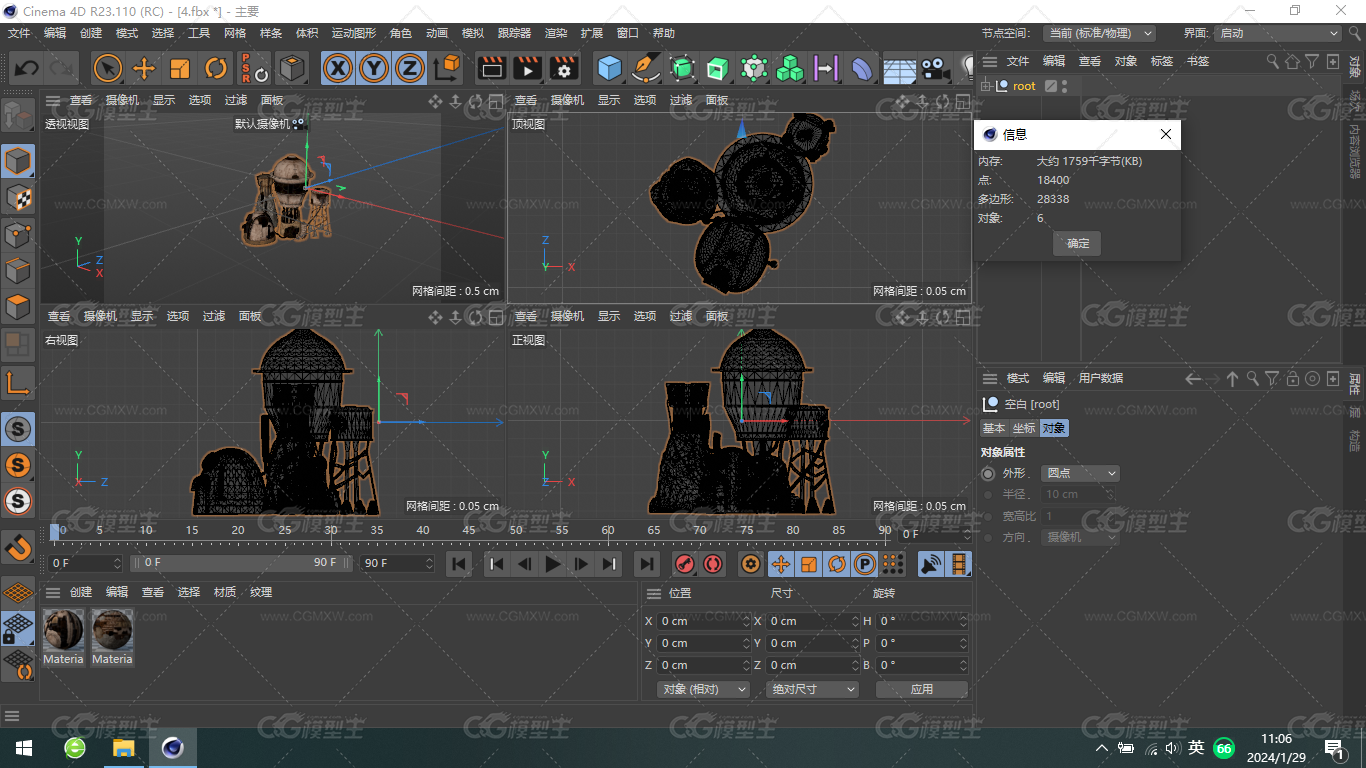Click the 应用 button in coordinates panel
1366x768 pixels.
click(x=922, y=689)
